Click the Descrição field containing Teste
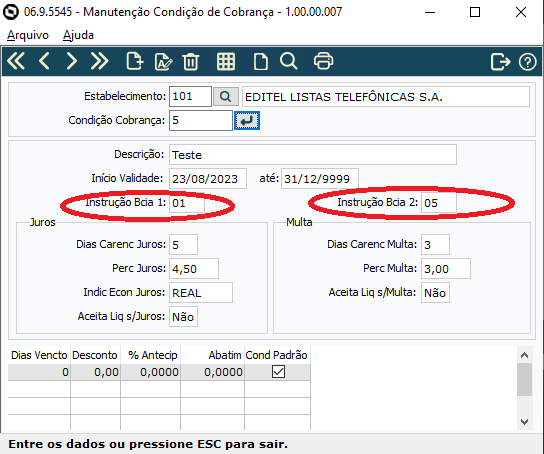Viewport: 544px width, 454px height. [x=313, y=155]
